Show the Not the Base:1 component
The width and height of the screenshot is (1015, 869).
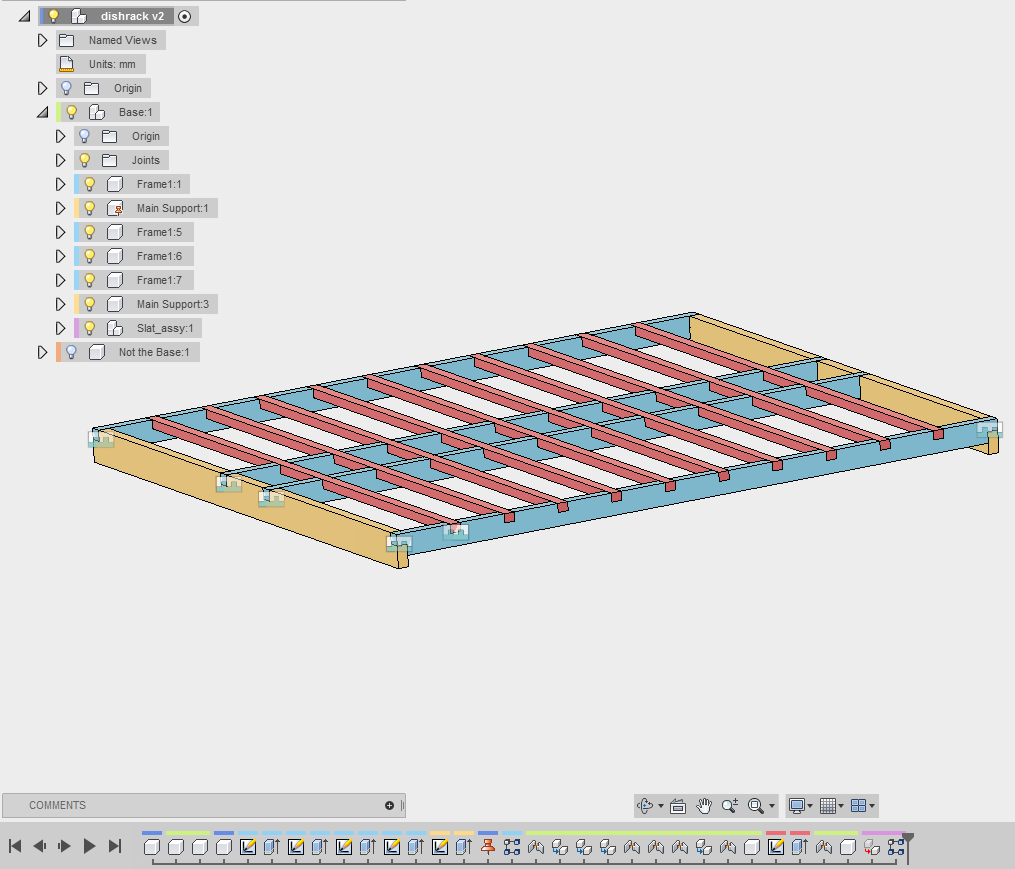click(70, 352)
